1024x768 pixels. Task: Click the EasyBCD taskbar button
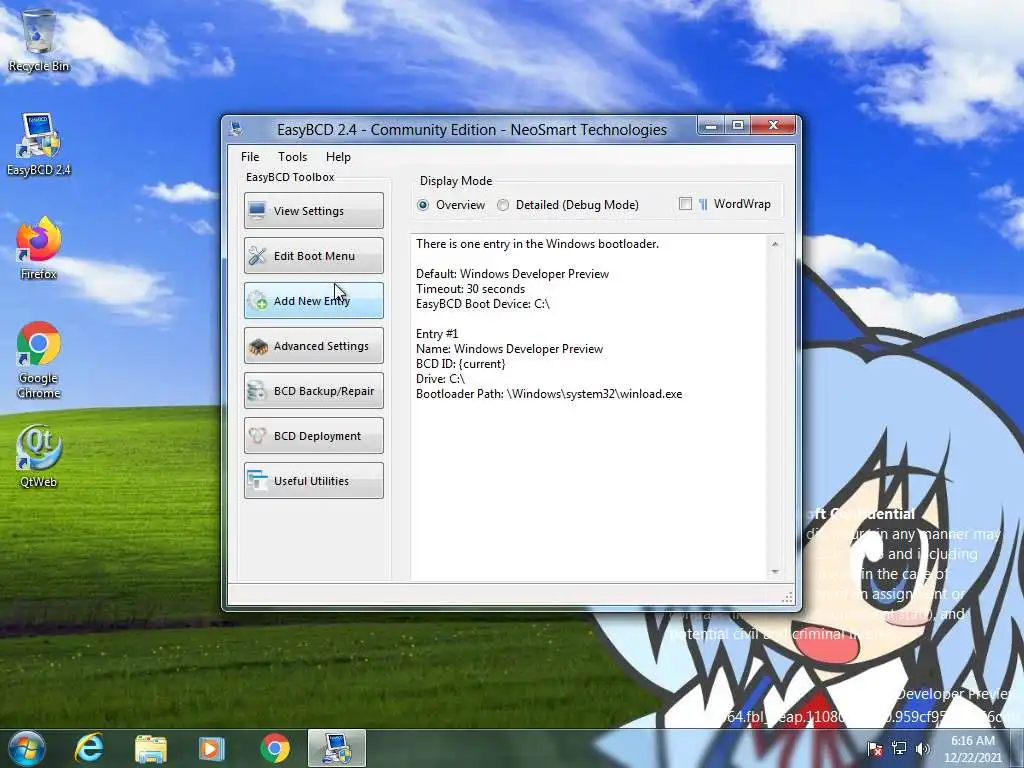(x=337, y=748)
